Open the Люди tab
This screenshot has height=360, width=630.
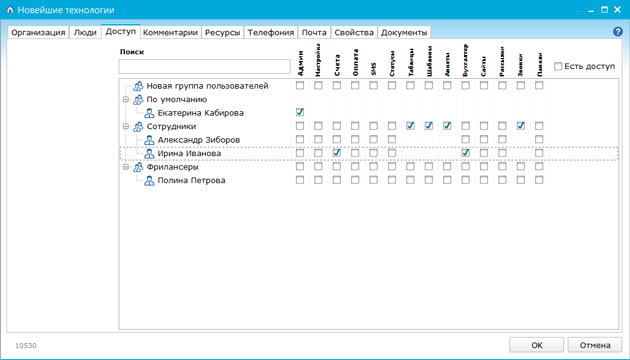(85, 33)
